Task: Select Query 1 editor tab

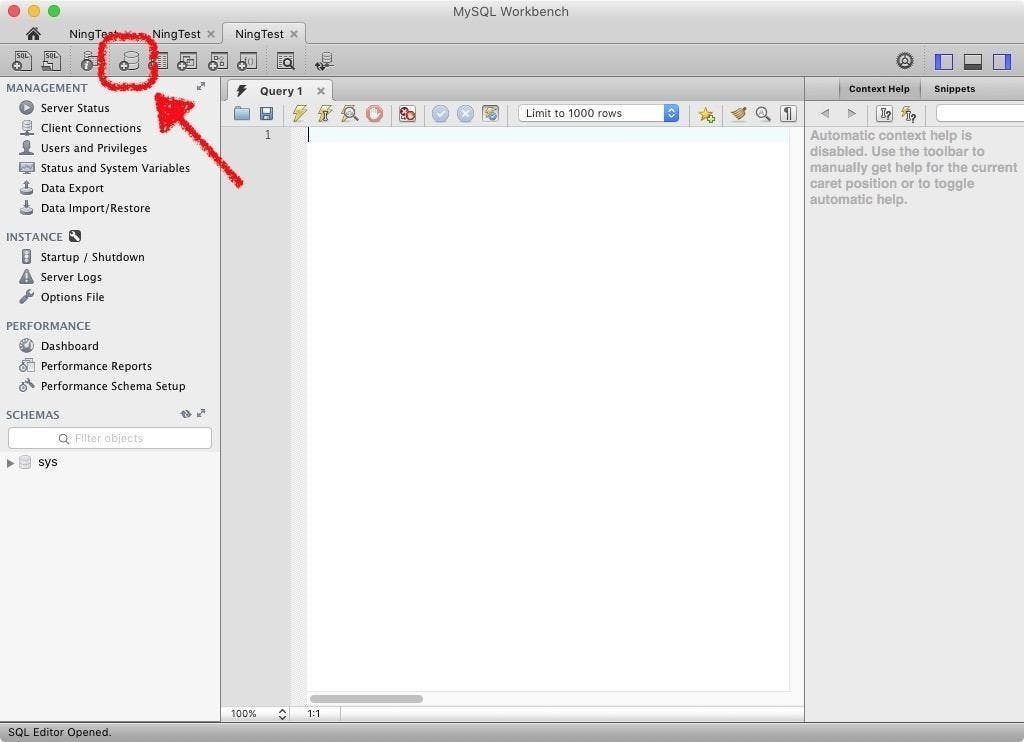Action: tap(281, 91)
